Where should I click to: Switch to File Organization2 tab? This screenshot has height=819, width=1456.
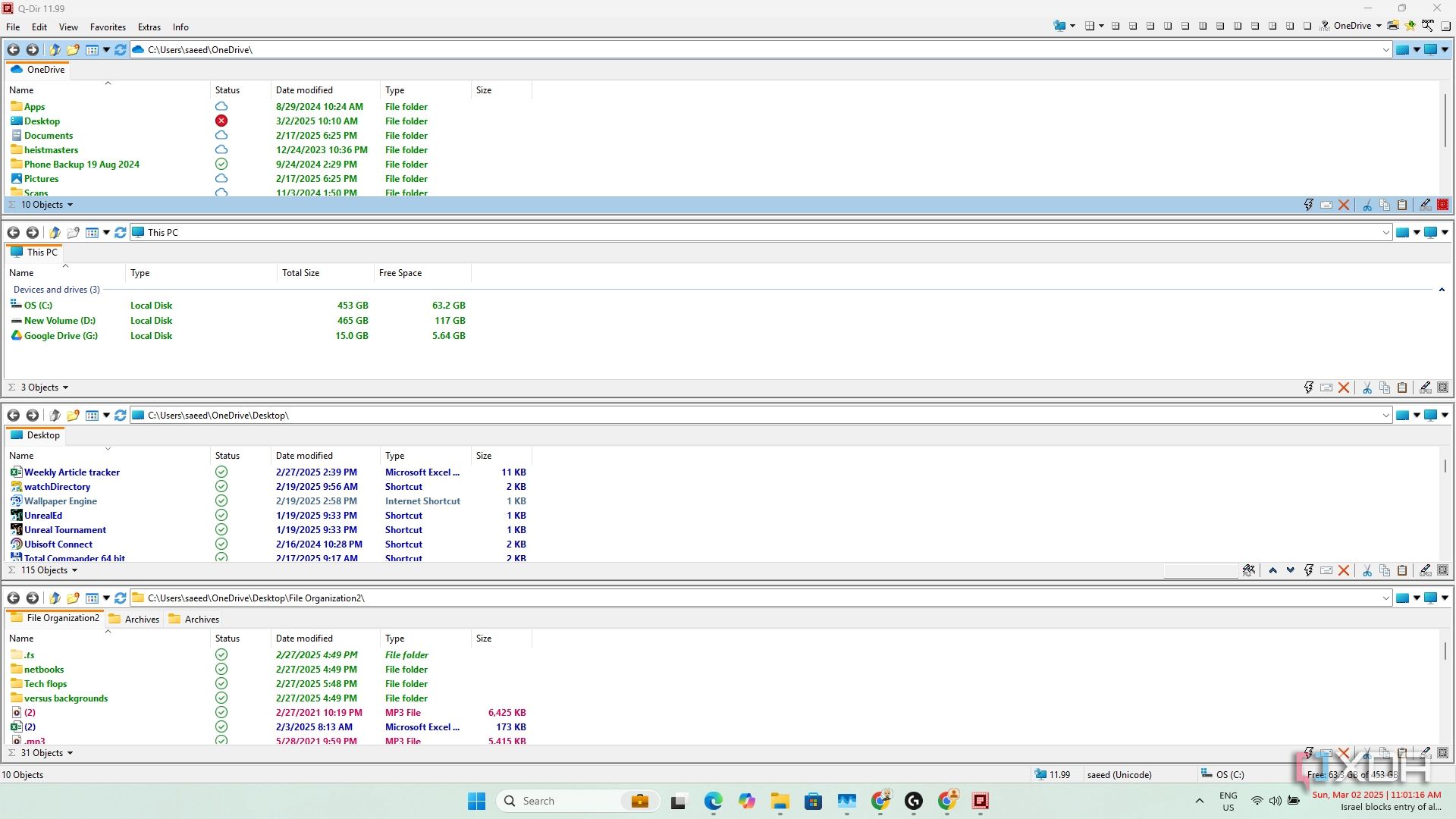[x=55, y=618]
